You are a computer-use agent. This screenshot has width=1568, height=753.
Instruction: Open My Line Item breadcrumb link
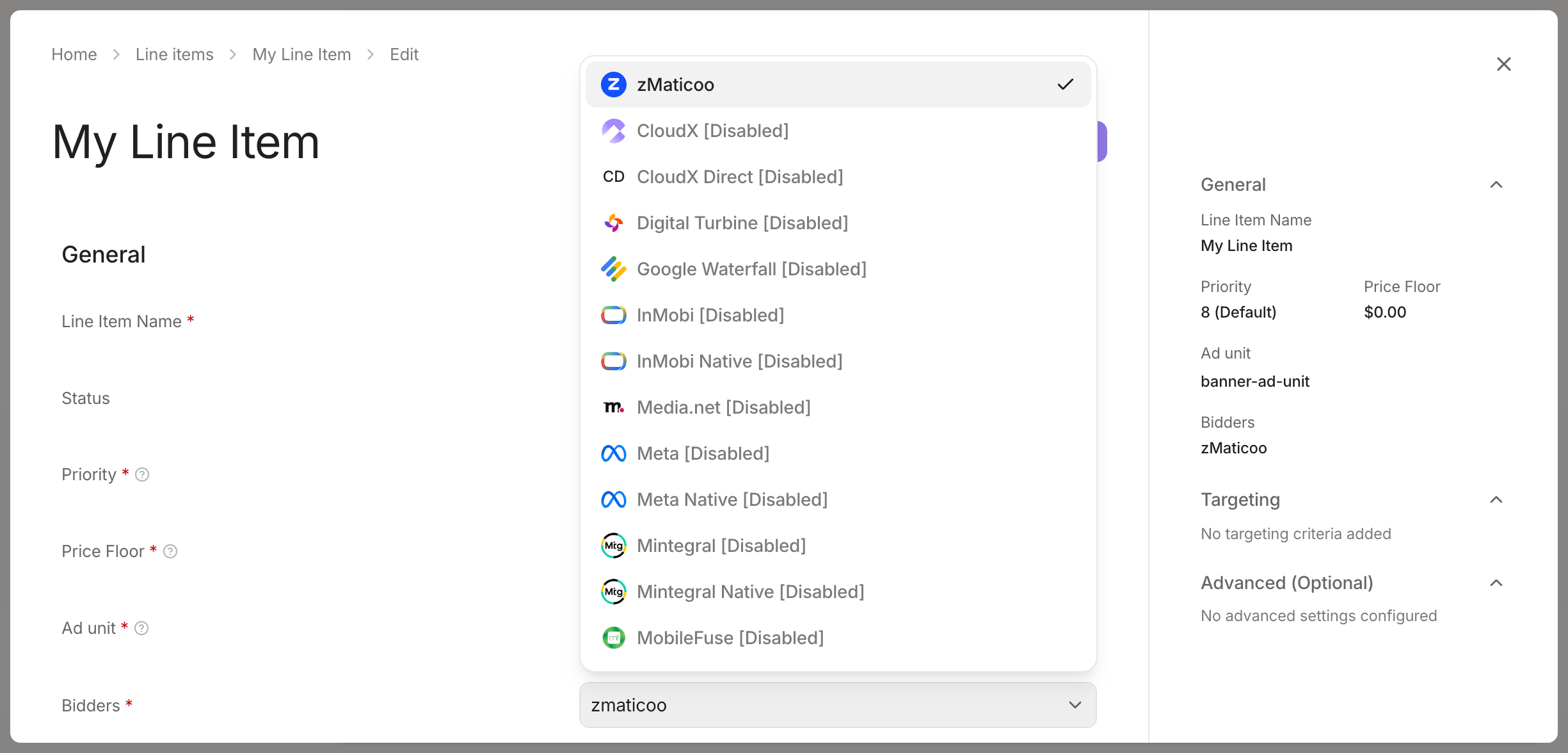(301, 54)
